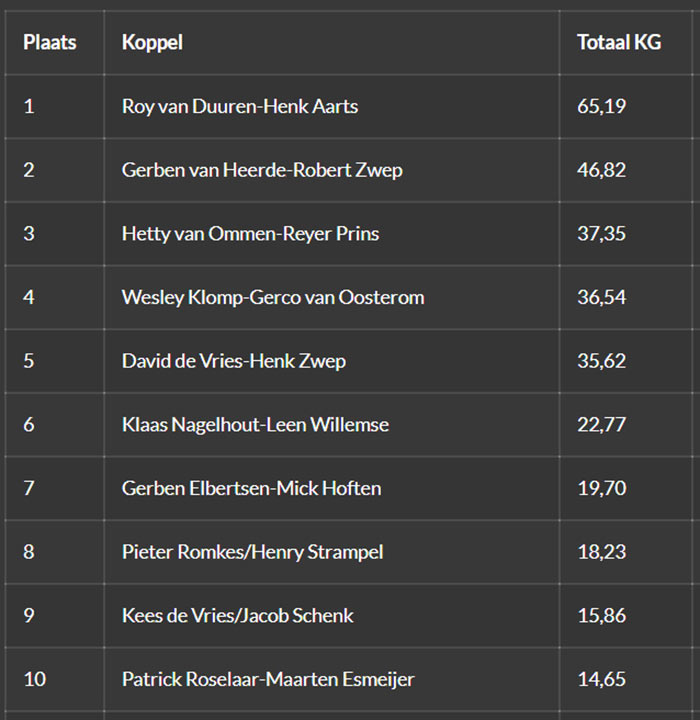Click the 65,19 total weight value
This screenshot has width=700, height=720.
pos(601,106)
